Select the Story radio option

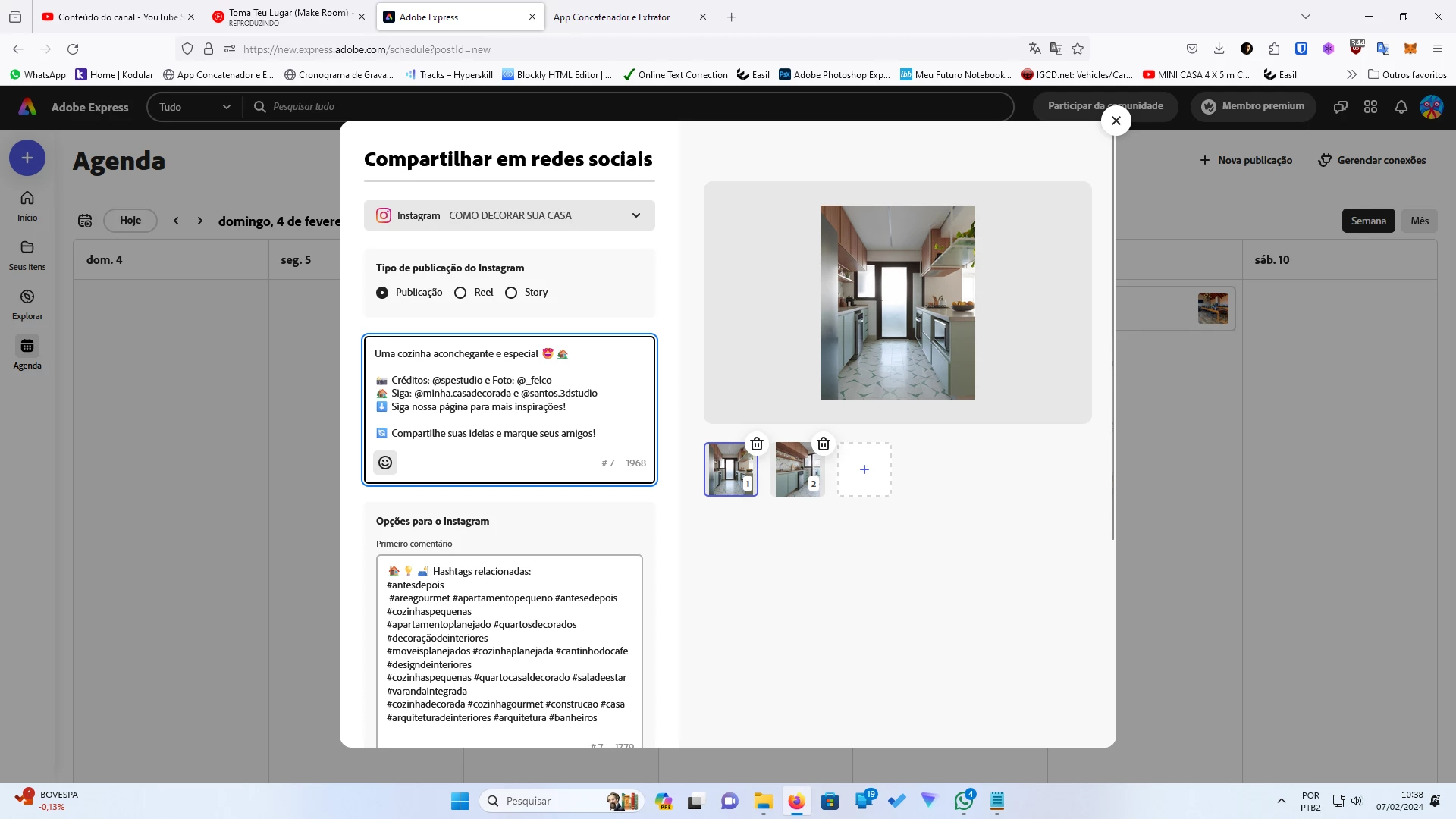coord(511,293)
